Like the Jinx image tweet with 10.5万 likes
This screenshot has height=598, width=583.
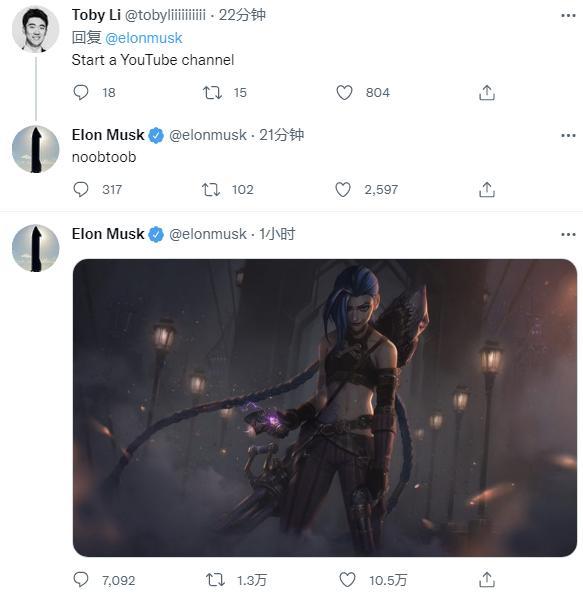[347, 580]
